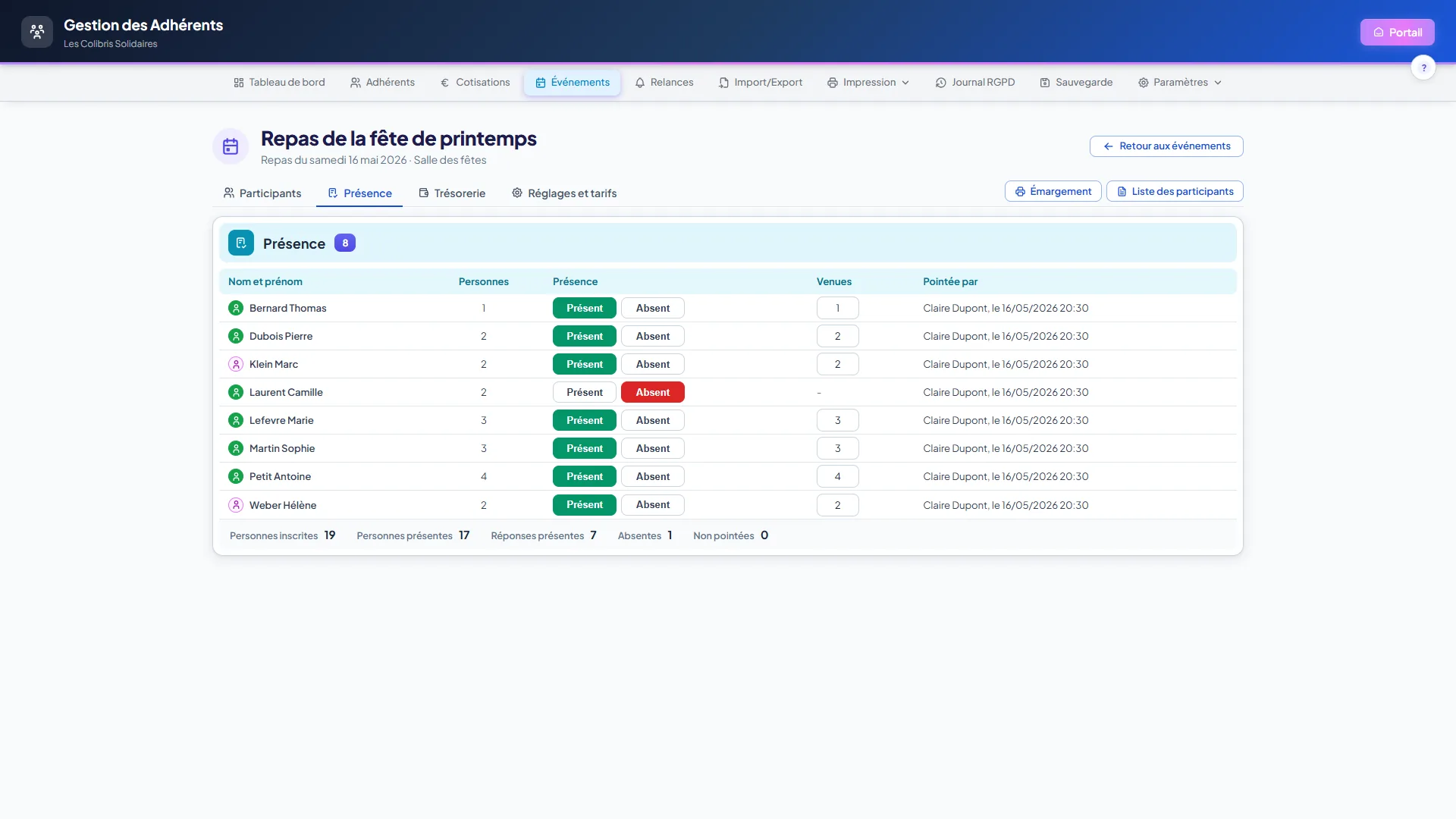
Task: Click the member icon next to Martin Sophie
Action: pos(236,448)
